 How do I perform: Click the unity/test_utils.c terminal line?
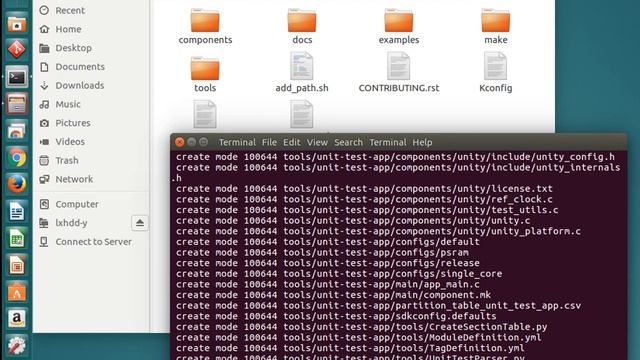pos(367,210)
